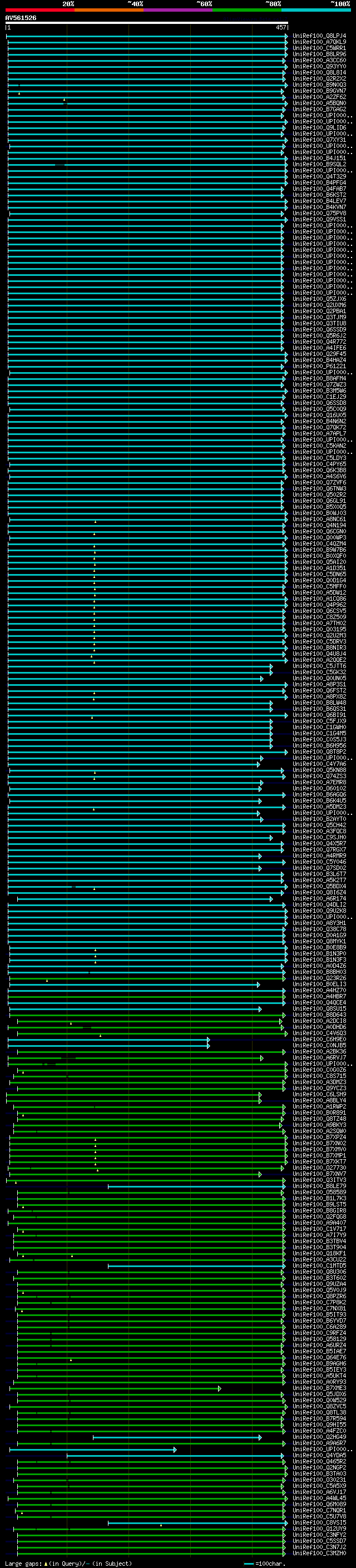Viewport: 356px width, 1568px height.
Task: Select the white AV561526 query bar
Action: click(147, 22)
